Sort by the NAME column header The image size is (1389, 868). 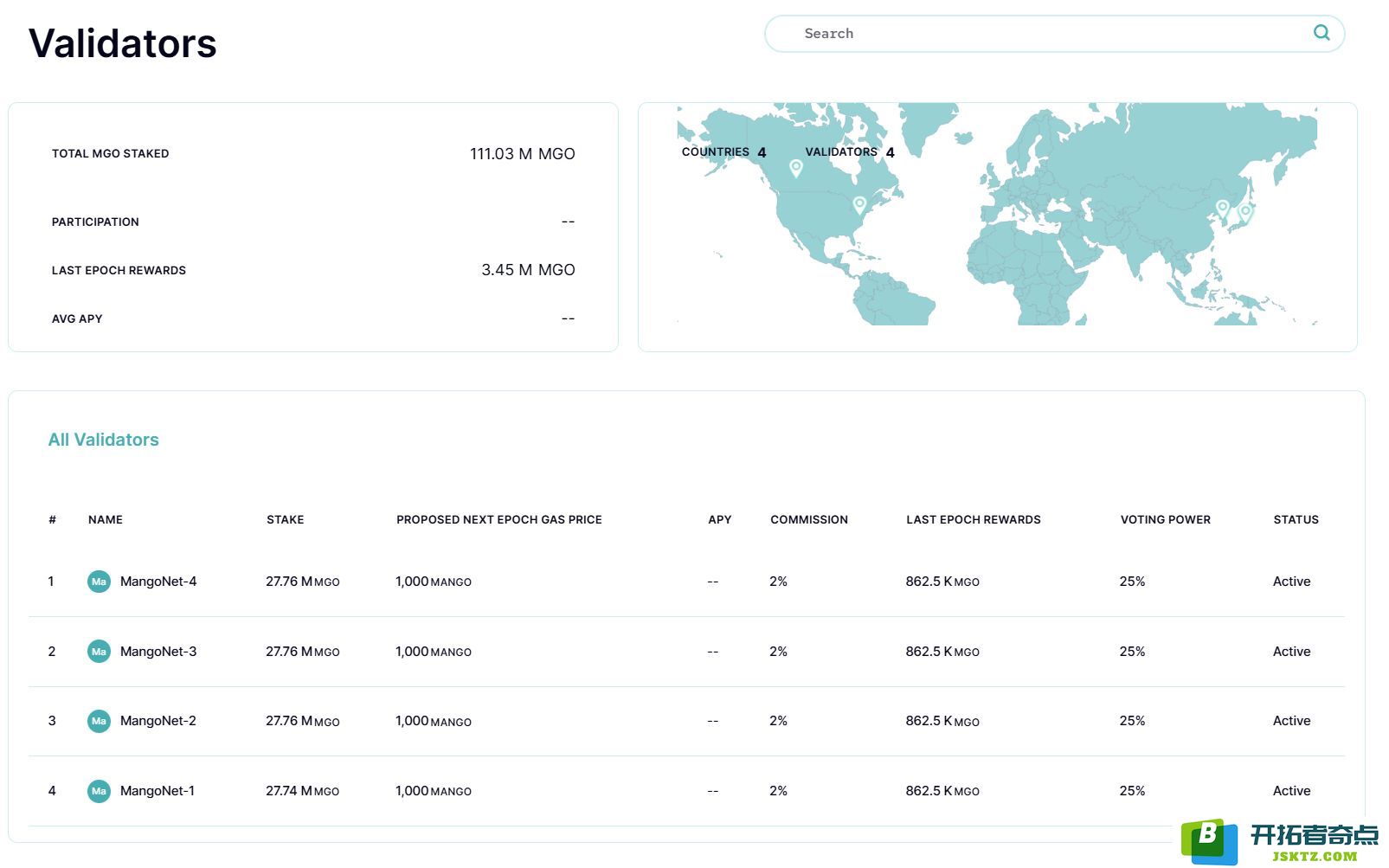tap(106, 519)
